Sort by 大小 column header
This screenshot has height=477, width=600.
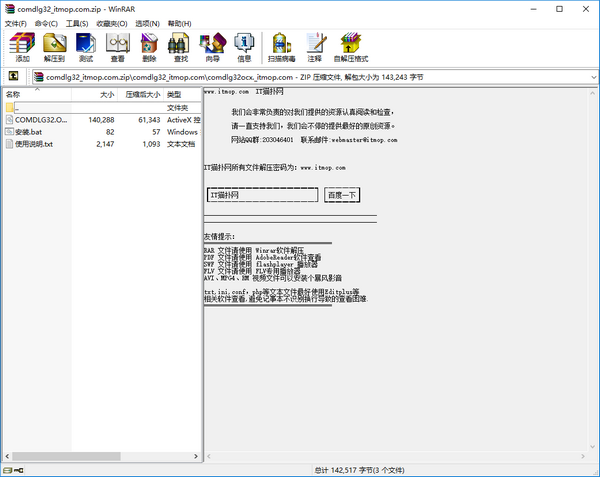pyautogui.click(x=95, y=94)
